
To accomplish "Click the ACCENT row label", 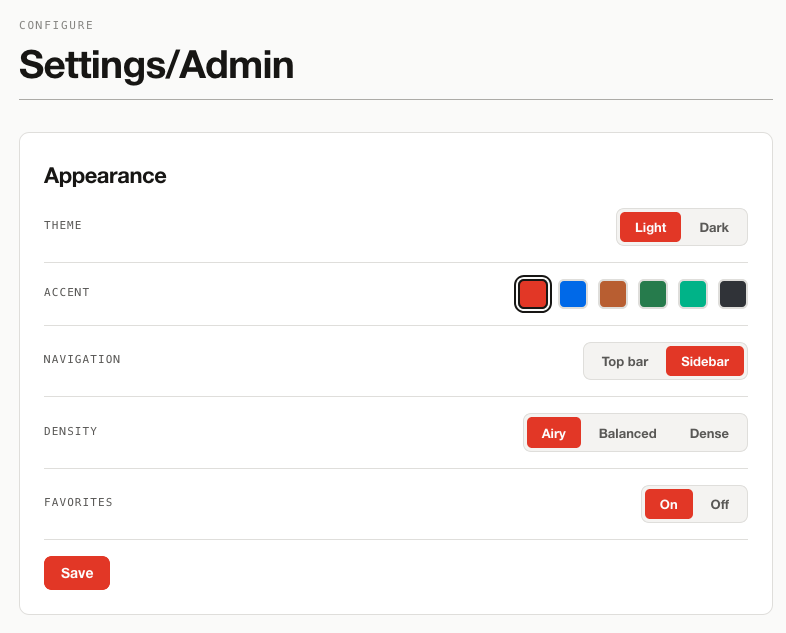I will pos(67,292).
